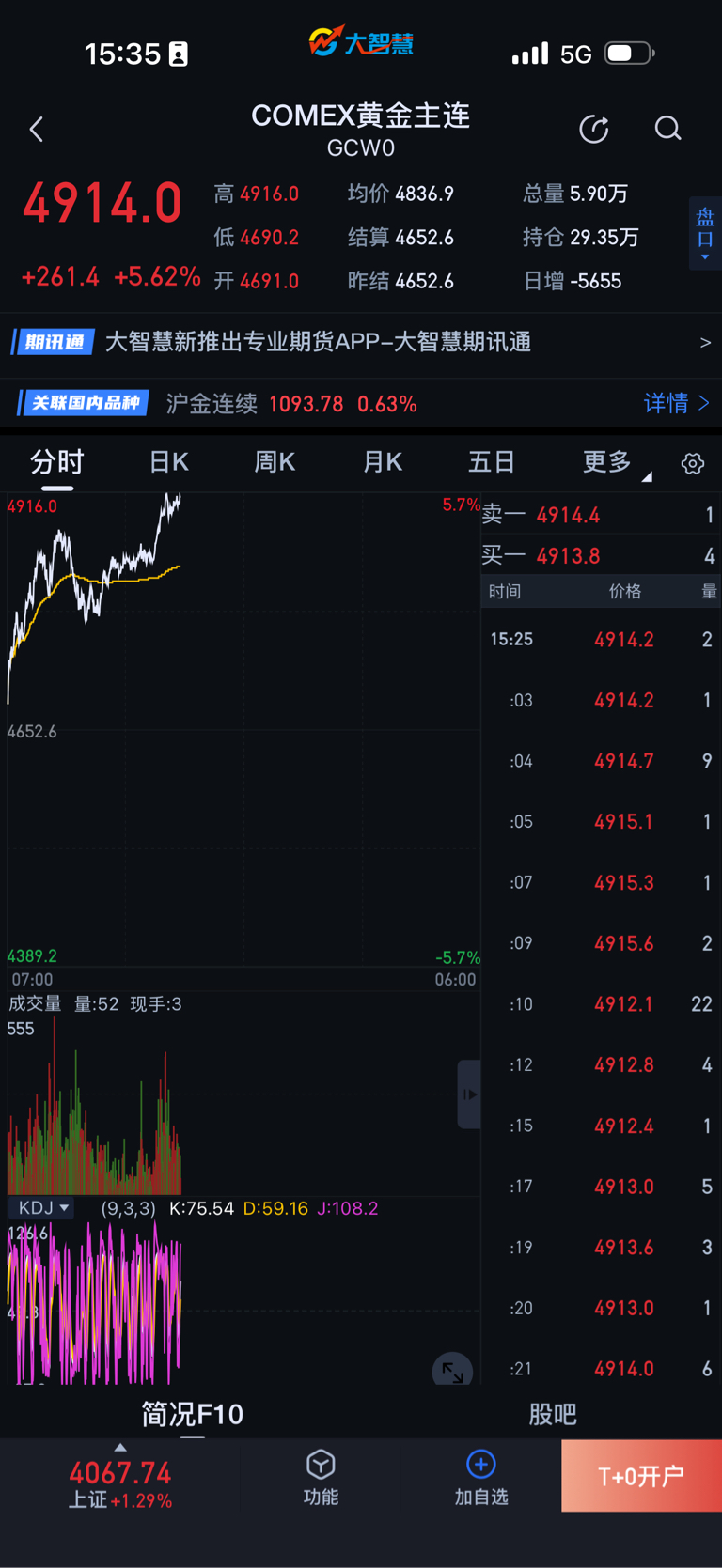
Task: Tap the battery status icon
Action: pyautogui.click(x=630, y=54)
